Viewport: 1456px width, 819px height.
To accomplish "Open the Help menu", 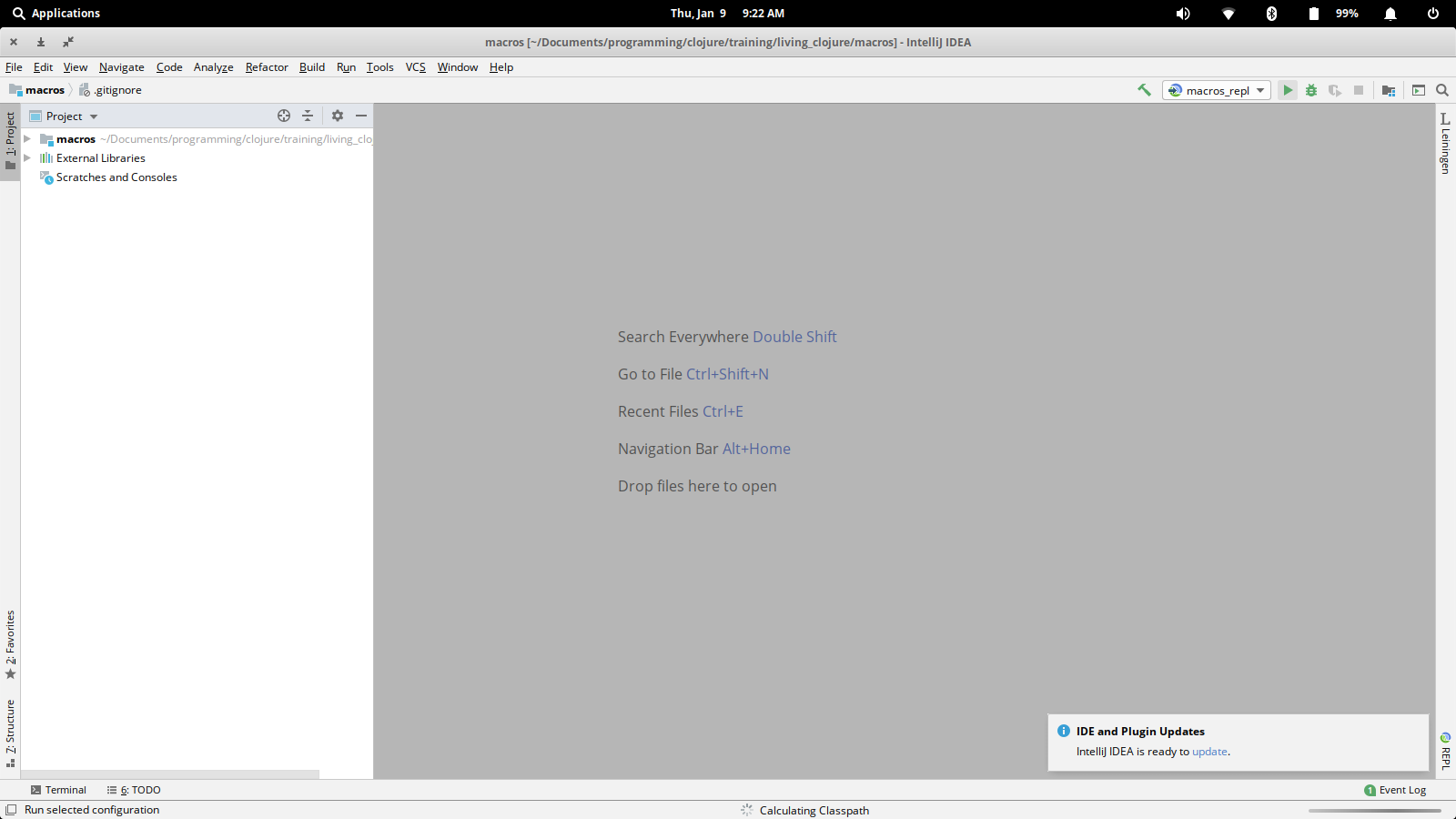I will click(x=501, y=67).
